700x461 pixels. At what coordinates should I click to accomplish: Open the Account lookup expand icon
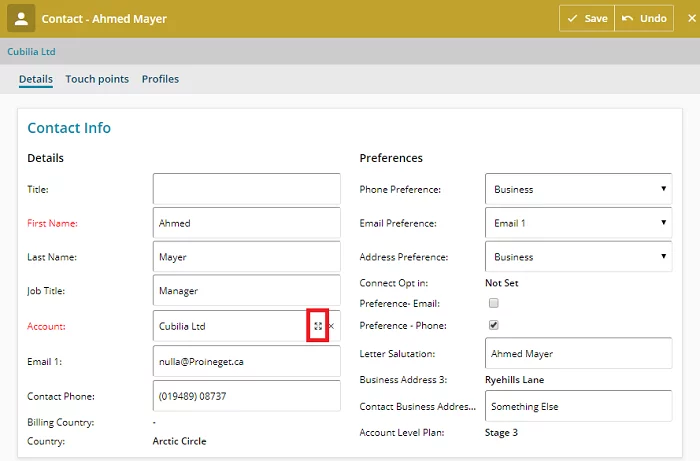(318, 326)
